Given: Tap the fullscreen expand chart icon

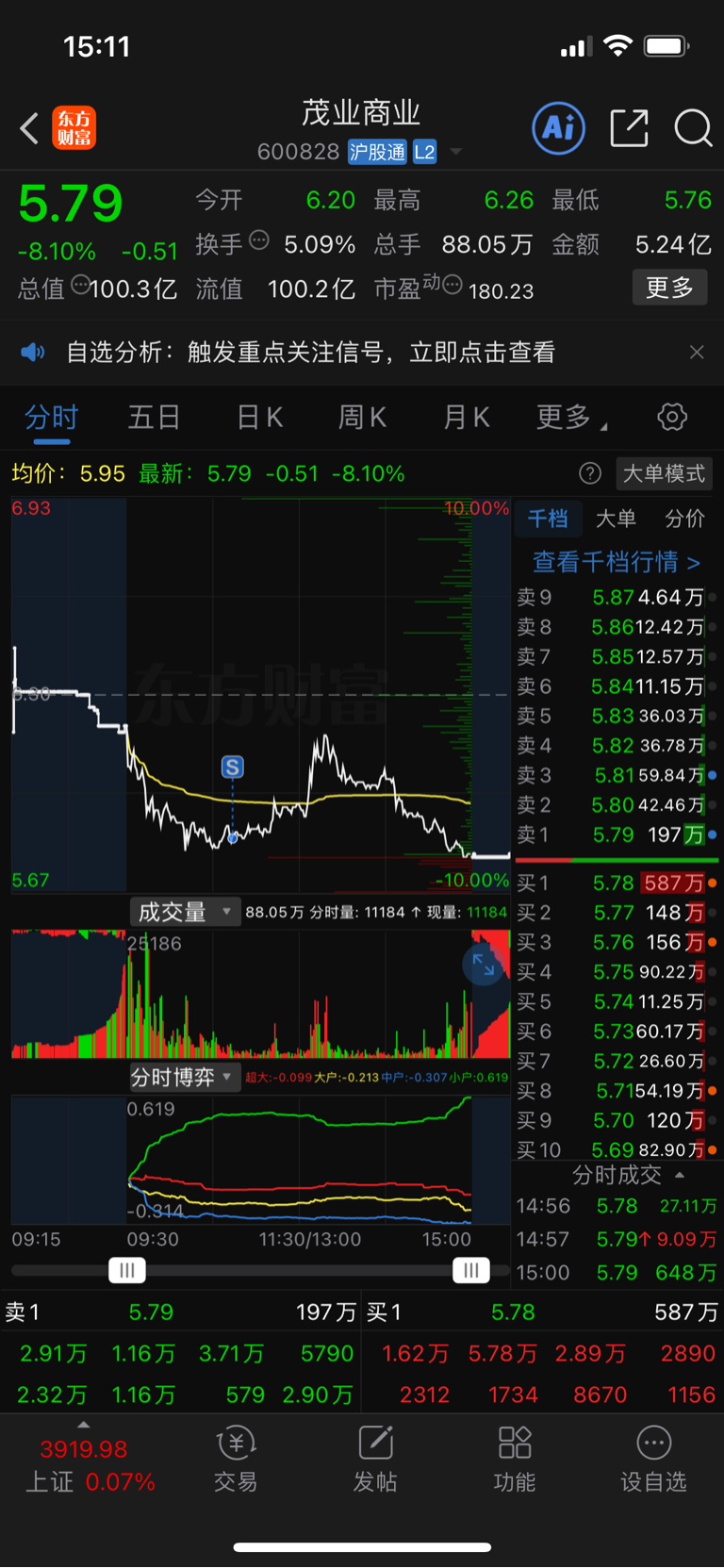Looking at the screenshot, I should click(484, 965).
